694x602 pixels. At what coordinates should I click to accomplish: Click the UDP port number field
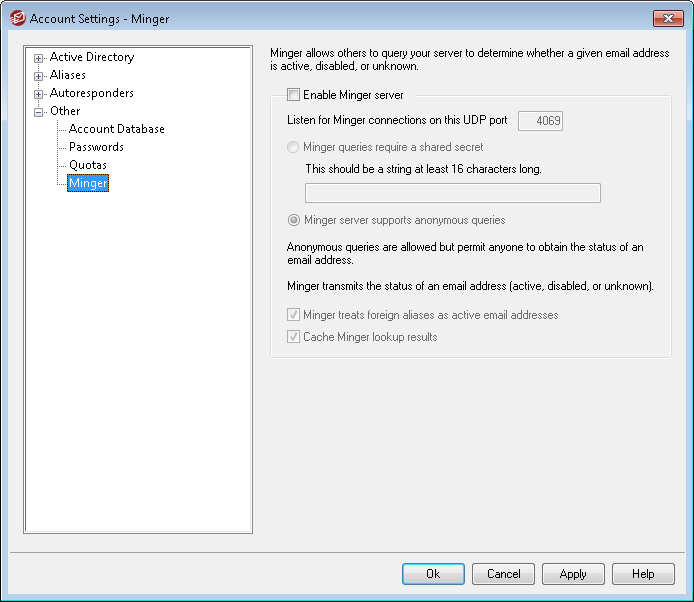point(540,121)
